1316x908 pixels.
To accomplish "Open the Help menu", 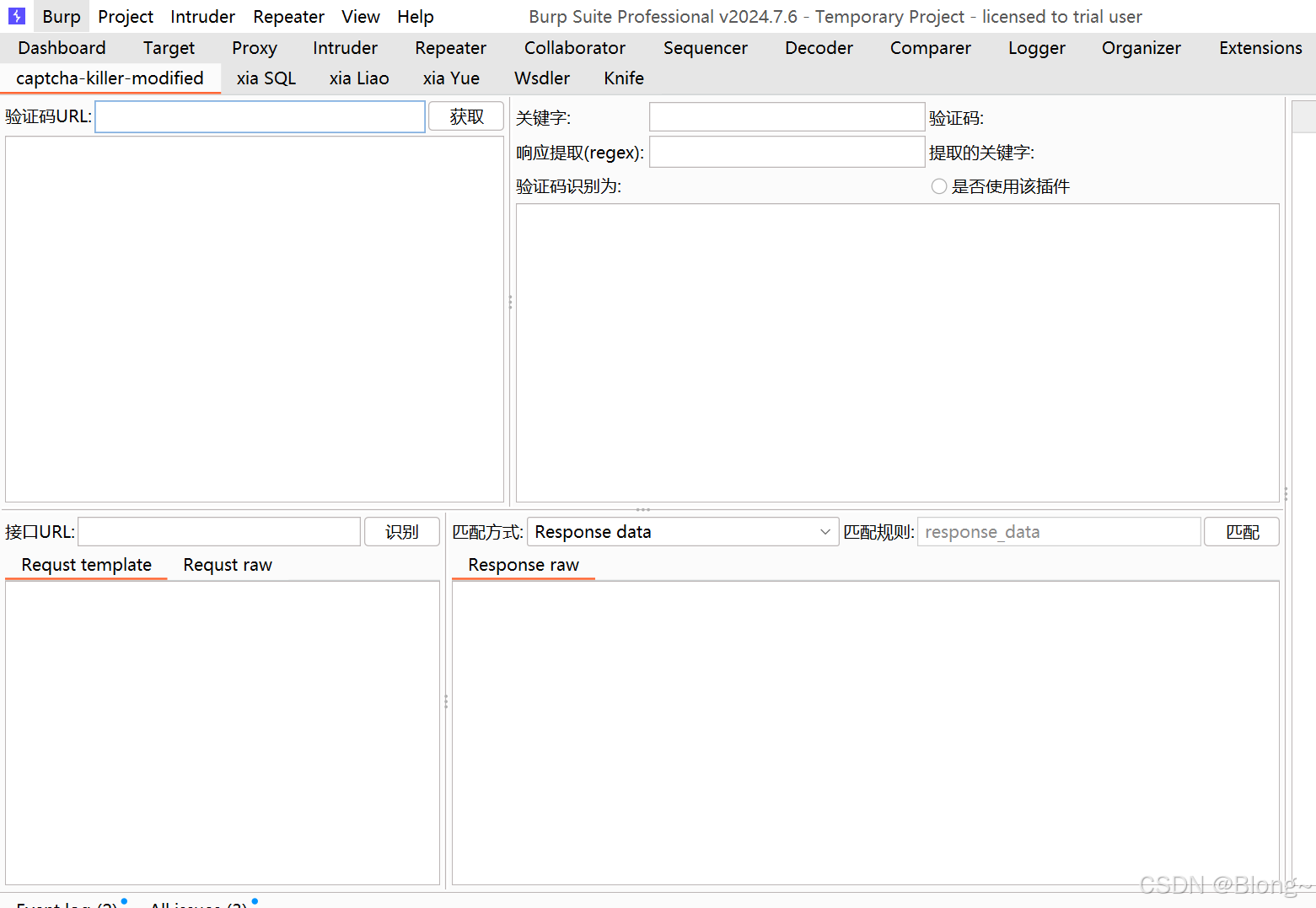I will [416, 17].
